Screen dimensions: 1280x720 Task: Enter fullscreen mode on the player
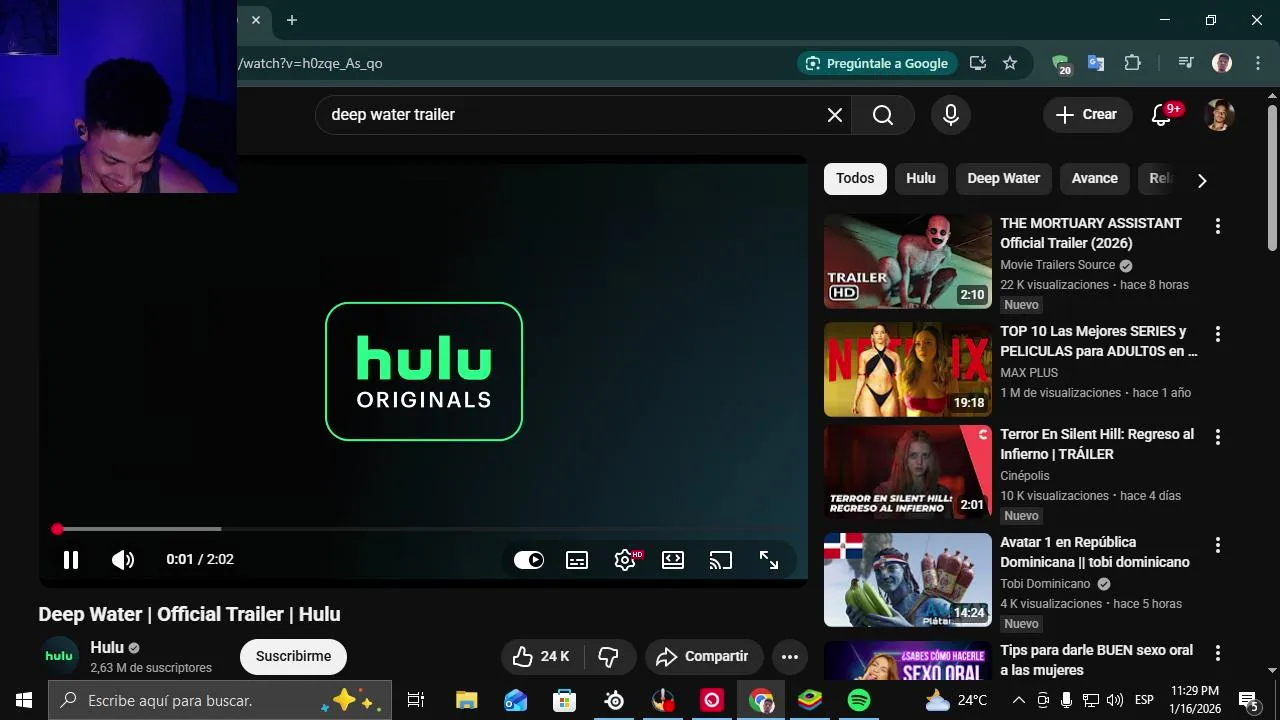tap(769, 560)
